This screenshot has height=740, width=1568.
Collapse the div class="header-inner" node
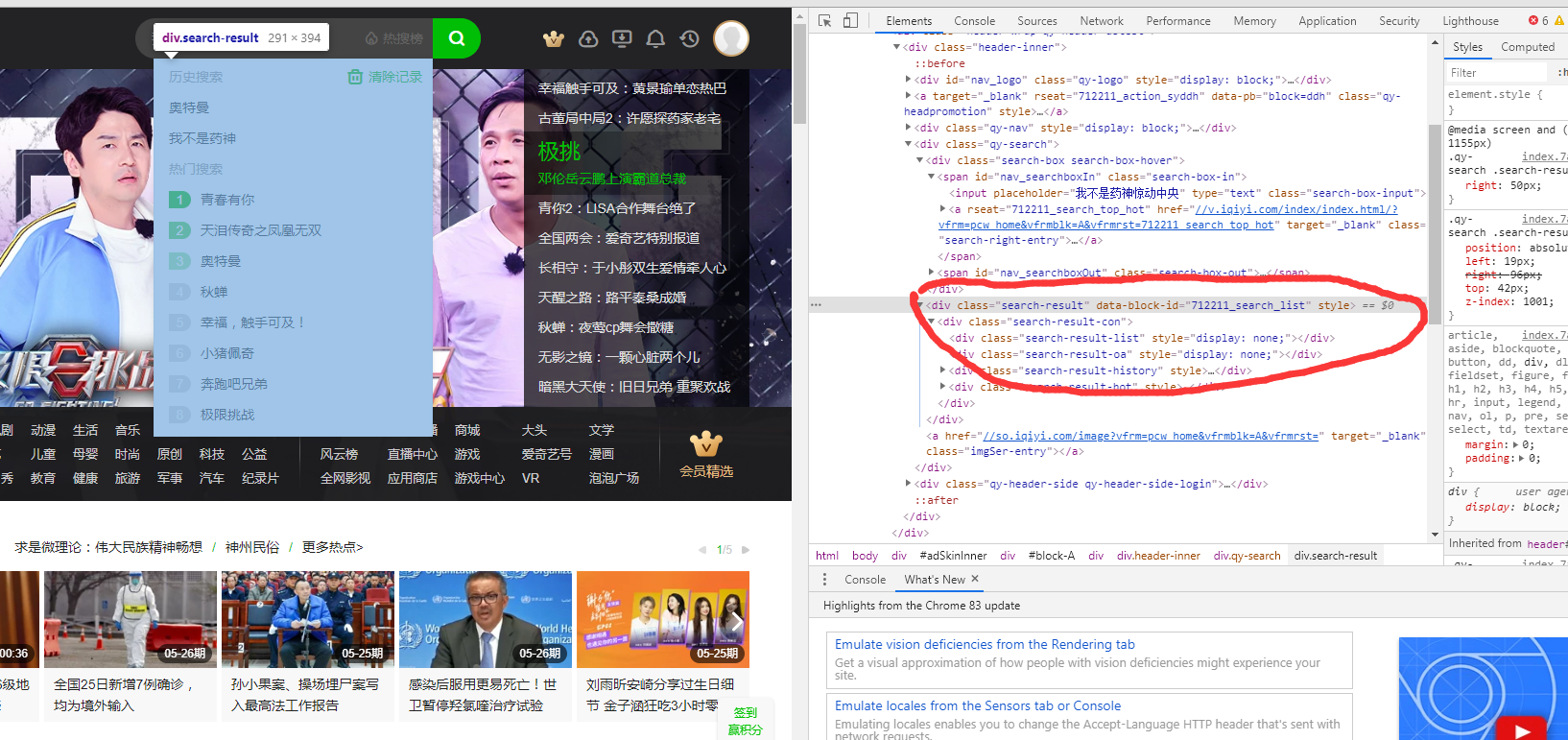pos(896,47)
